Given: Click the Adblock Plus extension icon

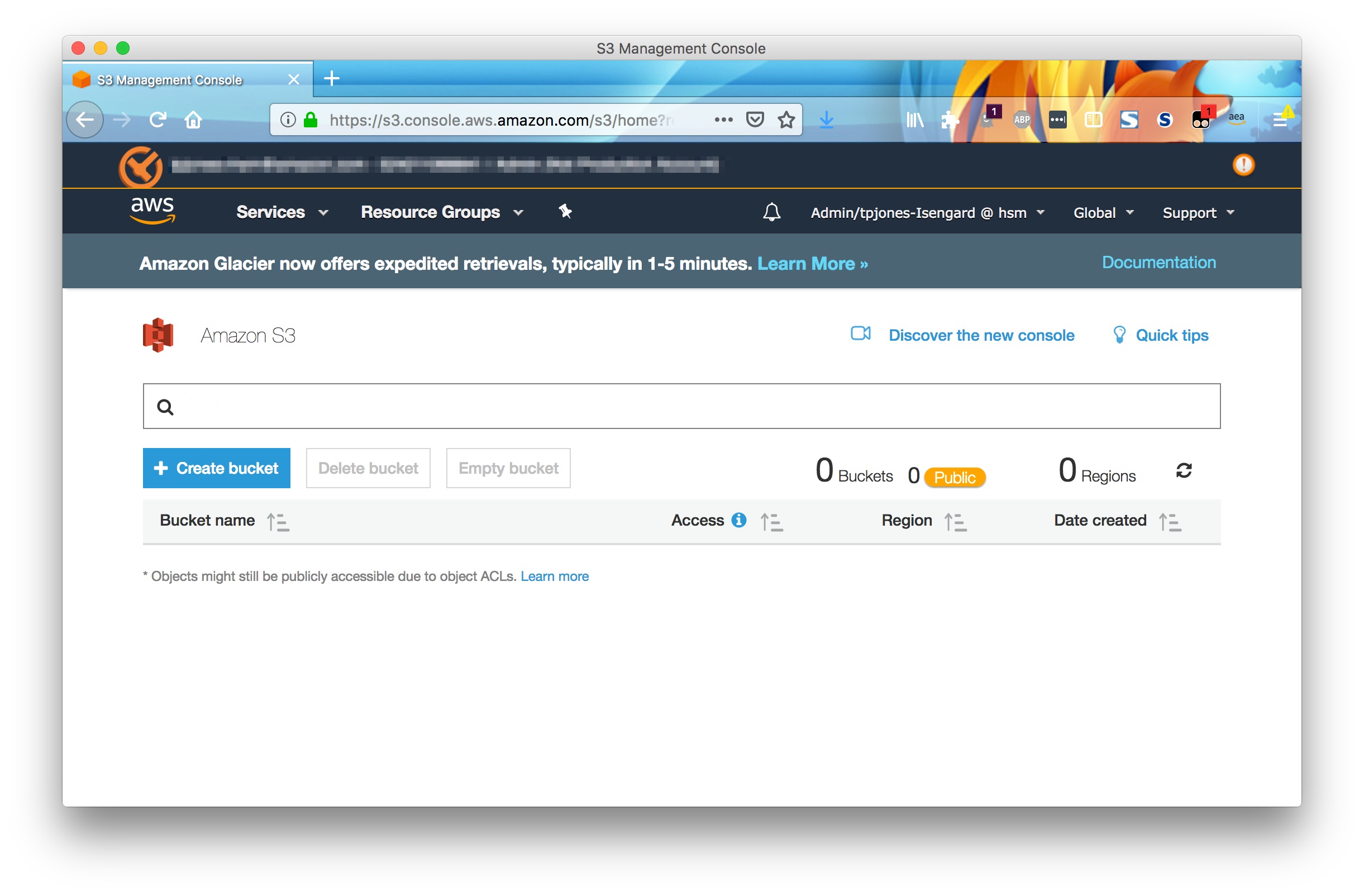Looking at the screenshot, I should point(1022,120).
